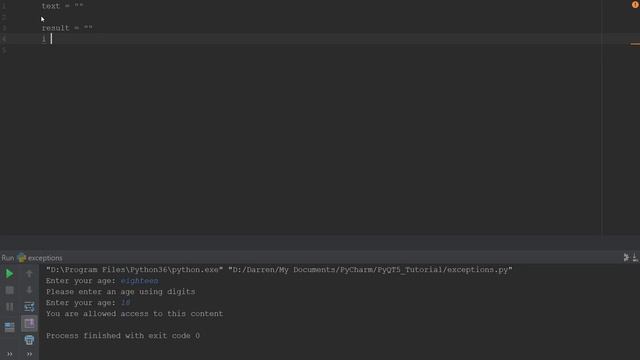Click the '18' console input value
The height and width of the screenshot is (360, 640).
click(126, 302)
